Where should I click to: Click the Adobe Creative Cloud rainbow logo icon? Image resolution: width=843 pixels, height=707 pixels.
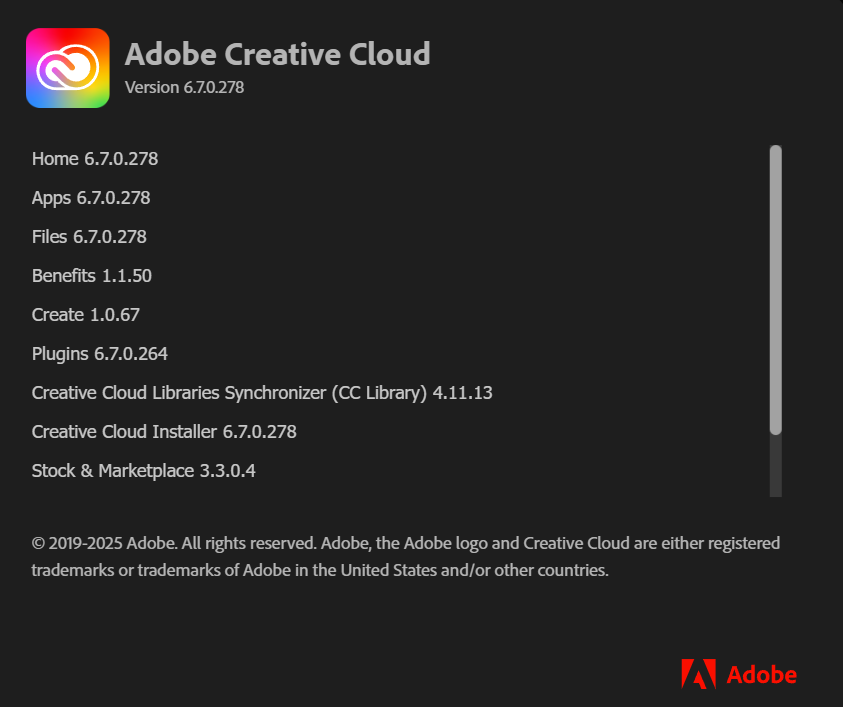(x=67, y=67)
